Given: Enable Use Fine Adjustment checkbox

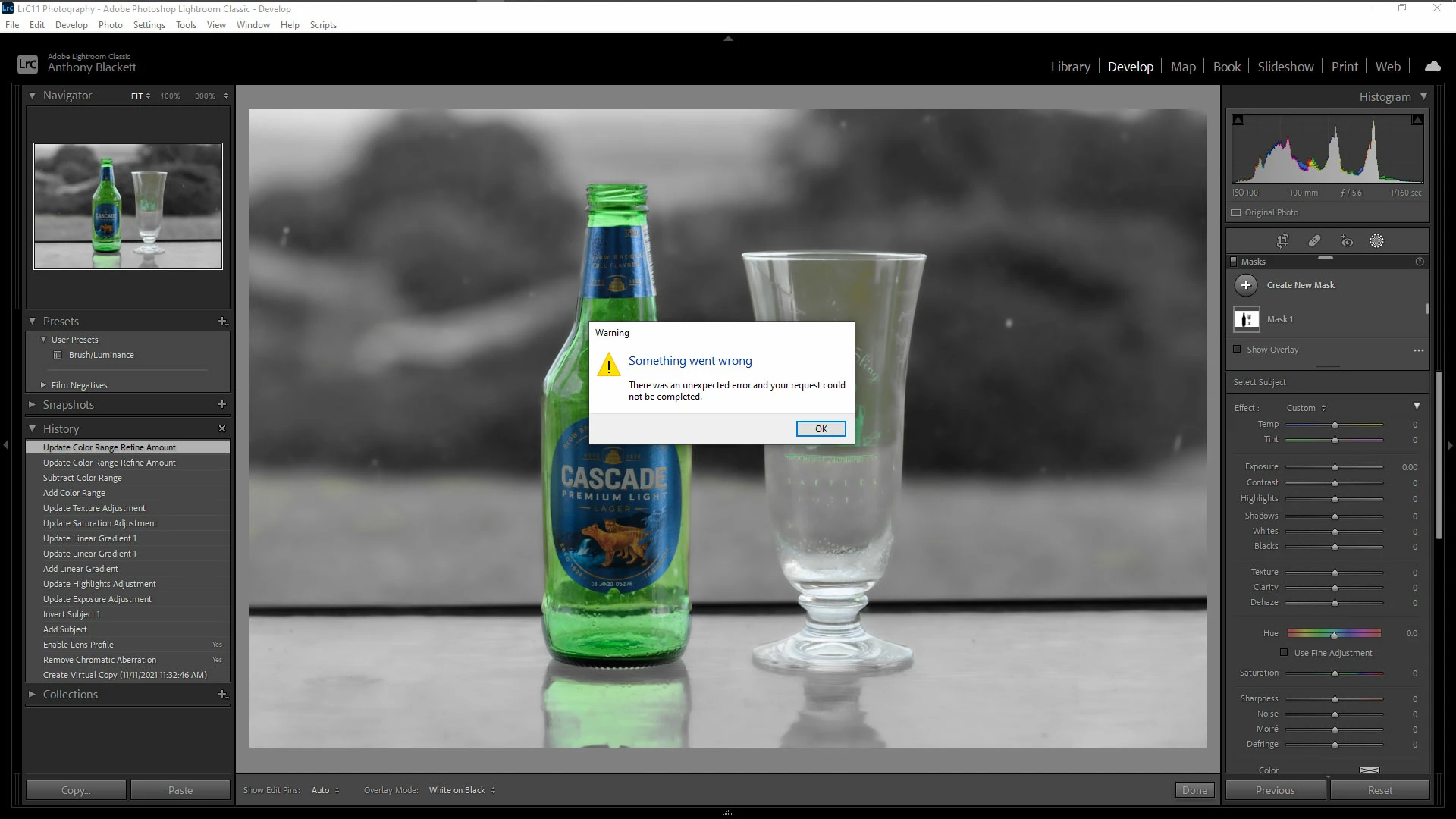Looking at the screenshot, I should point(1284,652).
